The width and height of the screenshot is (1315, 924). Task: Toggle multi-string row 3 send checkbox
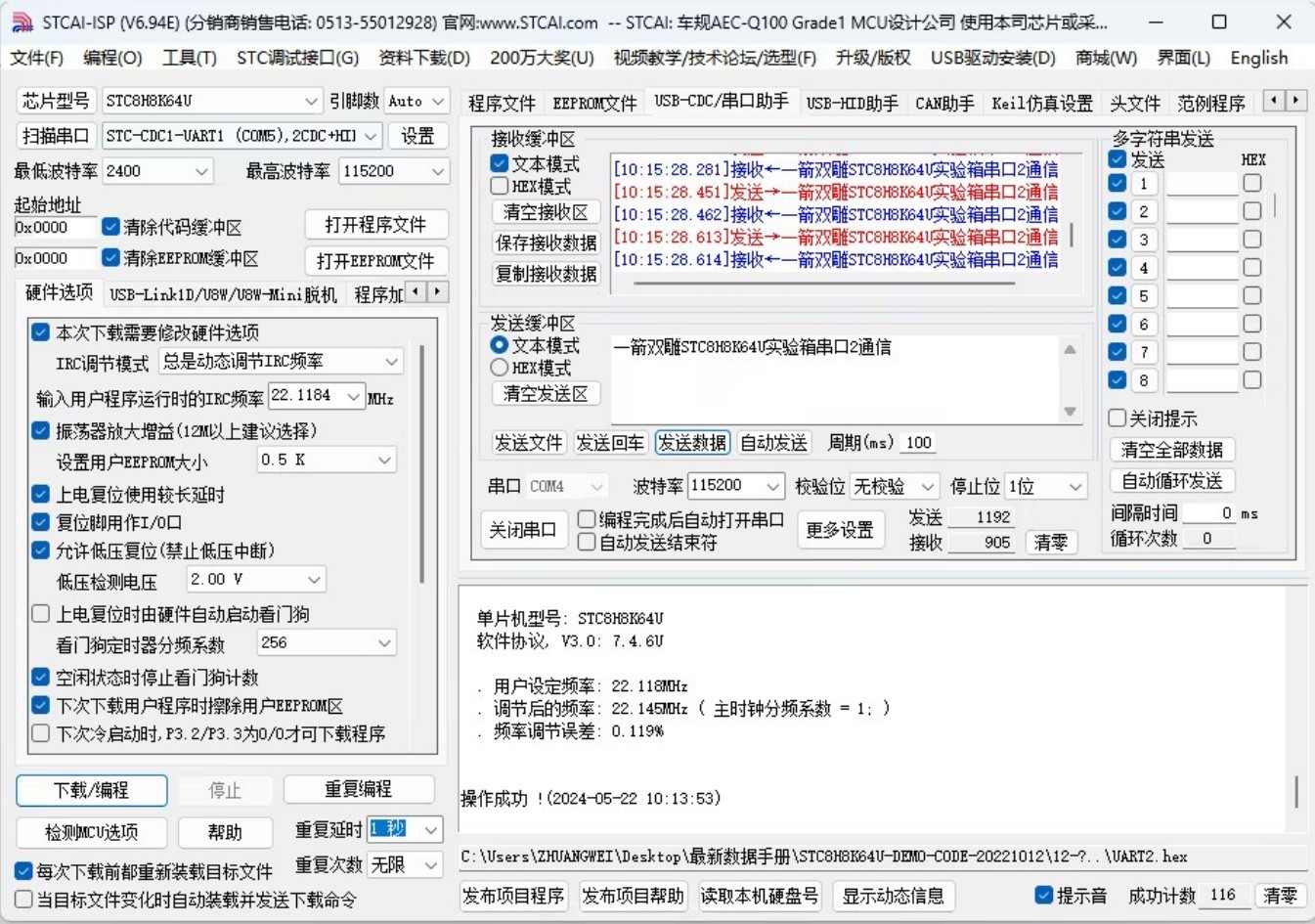coord(1118,240)
